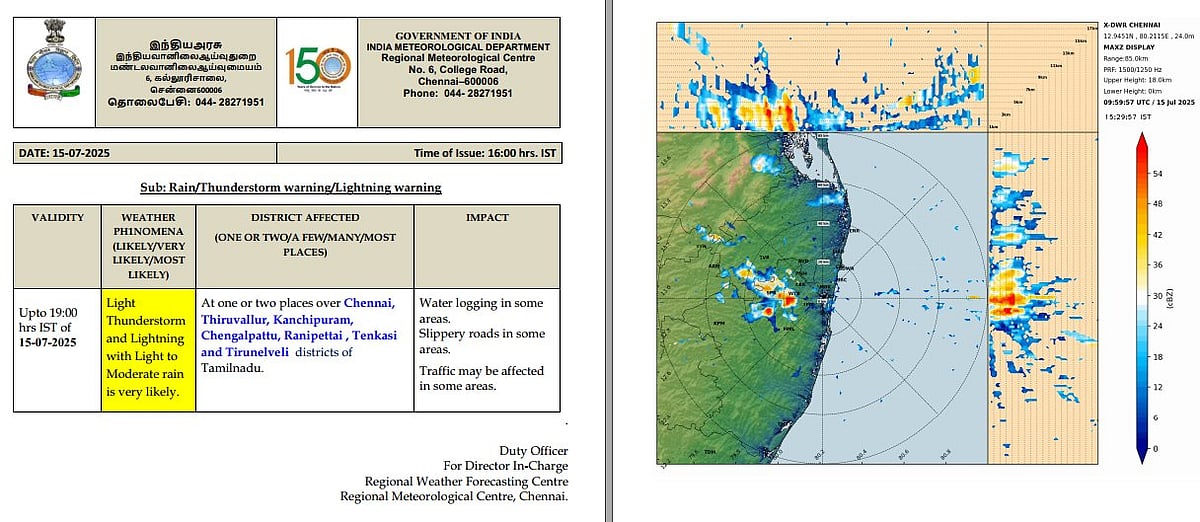Click the Rain/Thunderstorm warning subject heading

(x=290, y=187)
